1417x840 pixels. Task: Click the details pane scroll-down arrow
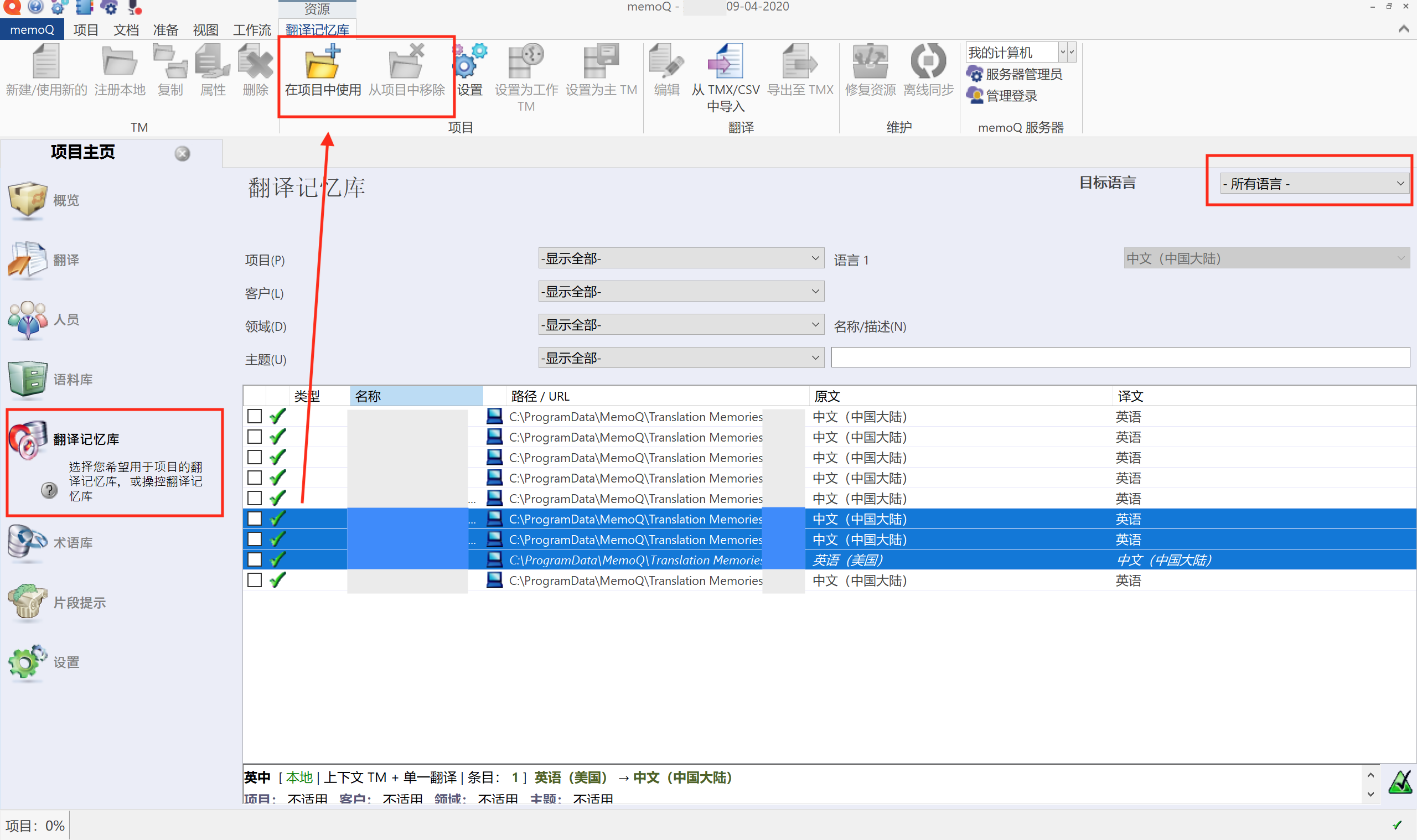[1370, 794]
